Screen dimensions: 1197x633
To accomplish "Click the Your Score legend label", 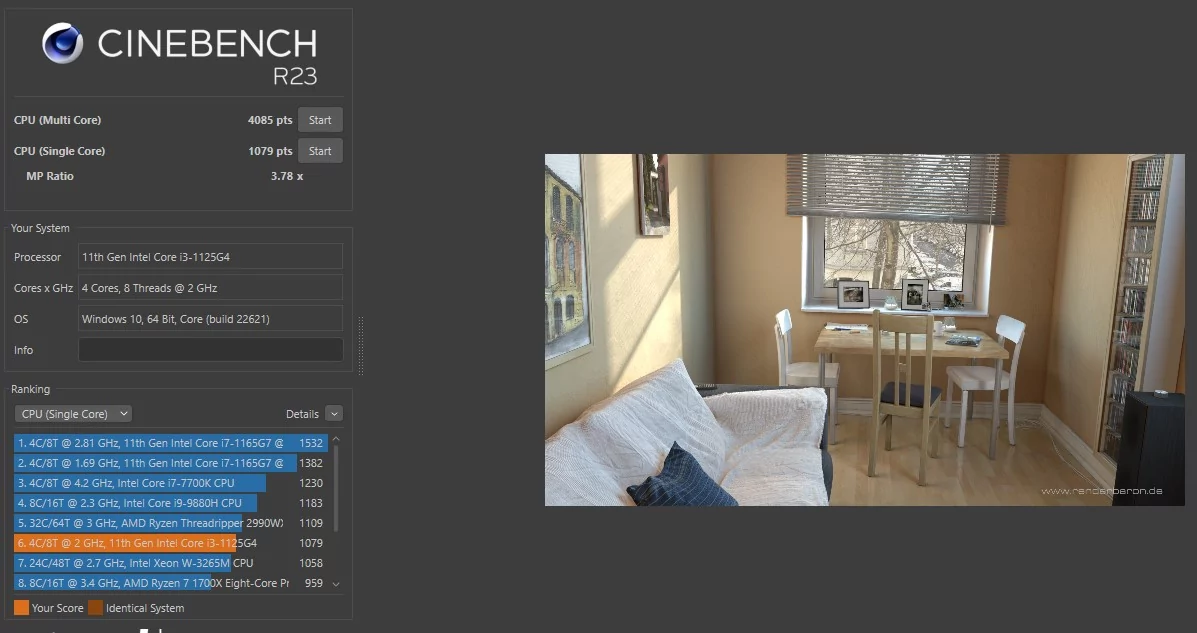I will (x=57, y=608).
